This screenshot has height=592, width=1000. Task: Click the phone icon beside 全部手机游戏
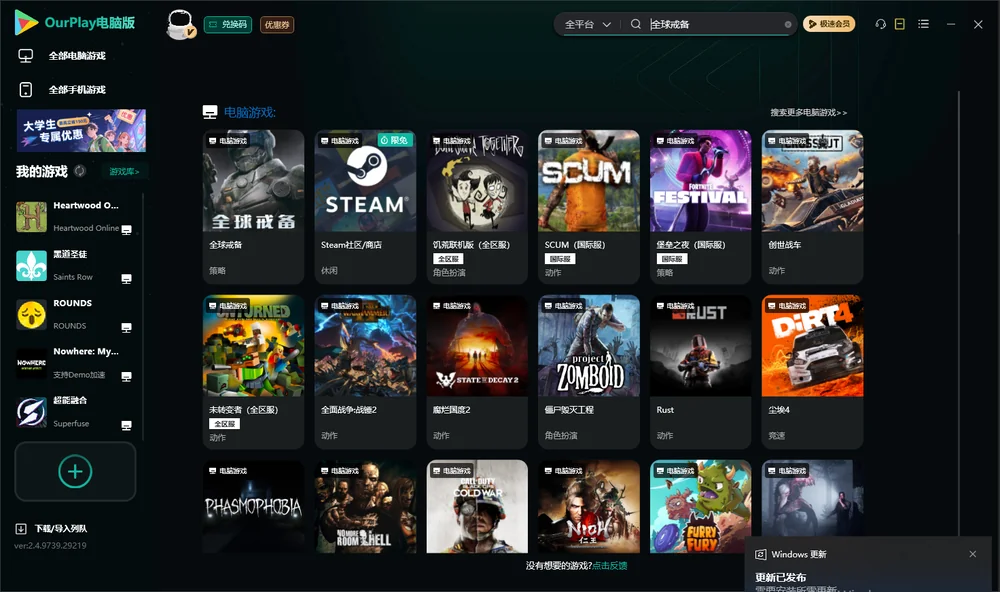(x=26, y=89)
